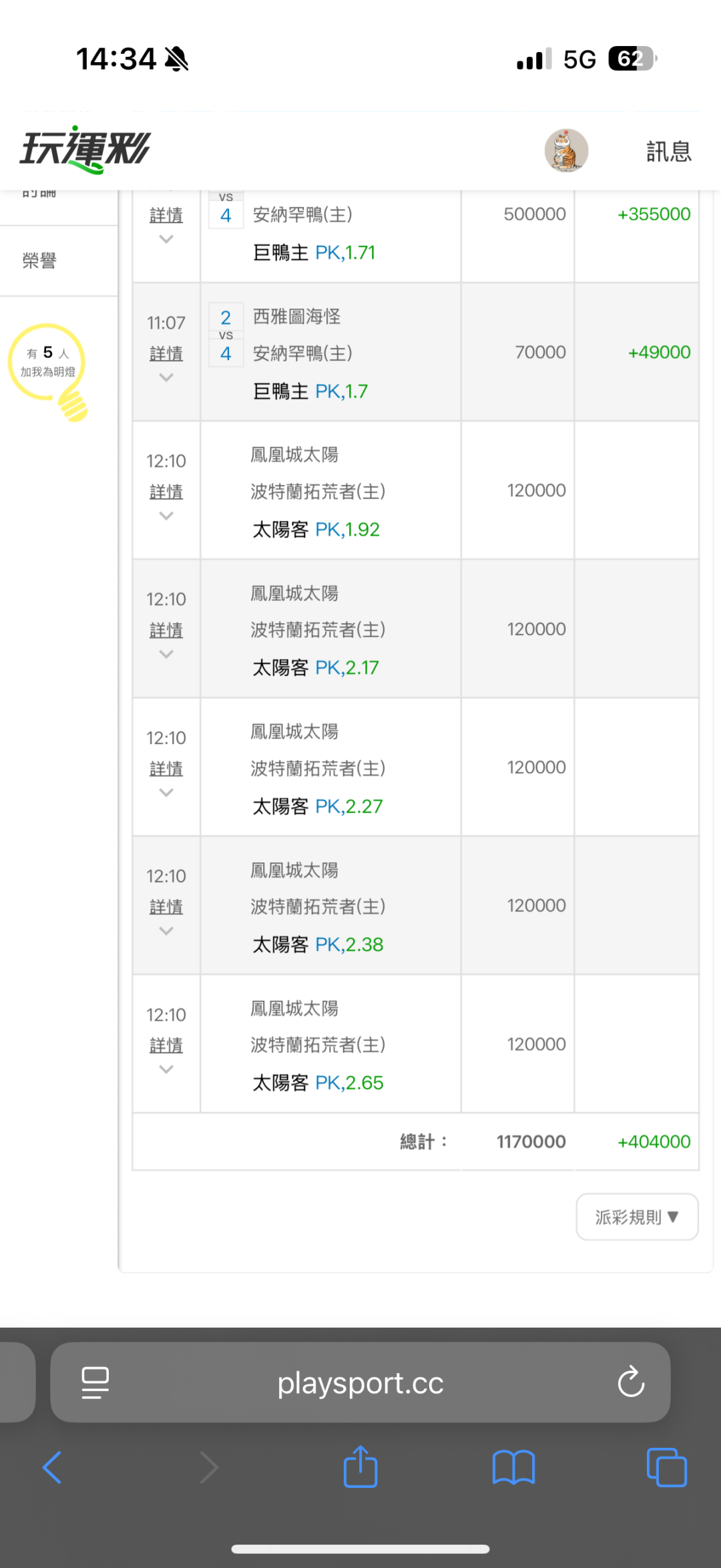Screen dimensions: 721x1568
Task: Select the 榮譽 sidebar tab
Action: coord(40,260)
